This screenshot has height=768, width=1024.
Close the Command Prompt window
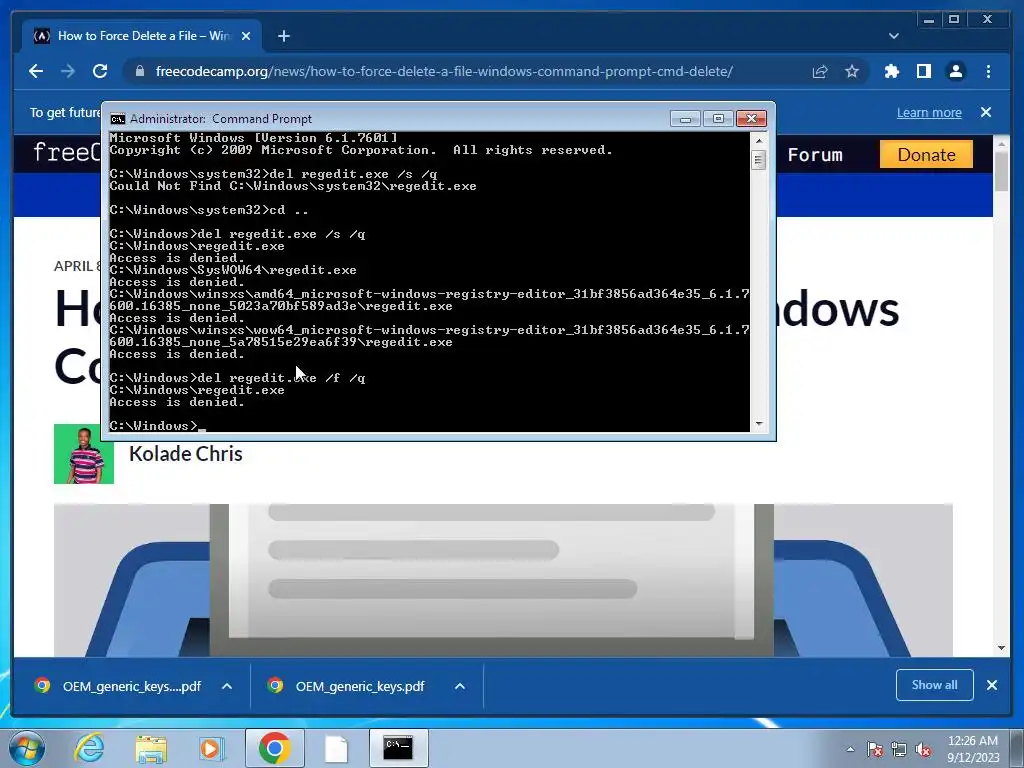click(x=751, y=119)
